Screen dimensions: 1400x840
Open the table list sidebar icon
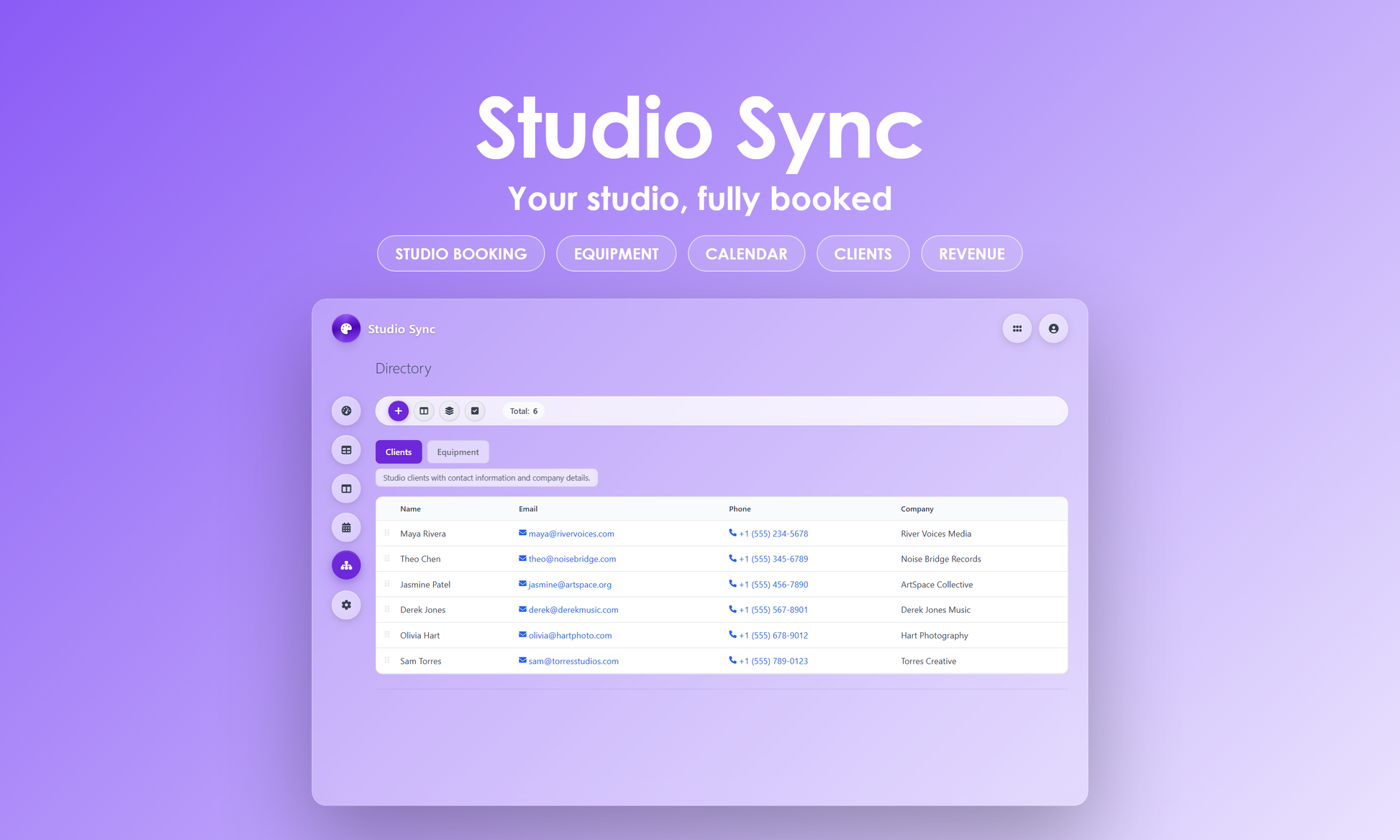click(346, 449)
